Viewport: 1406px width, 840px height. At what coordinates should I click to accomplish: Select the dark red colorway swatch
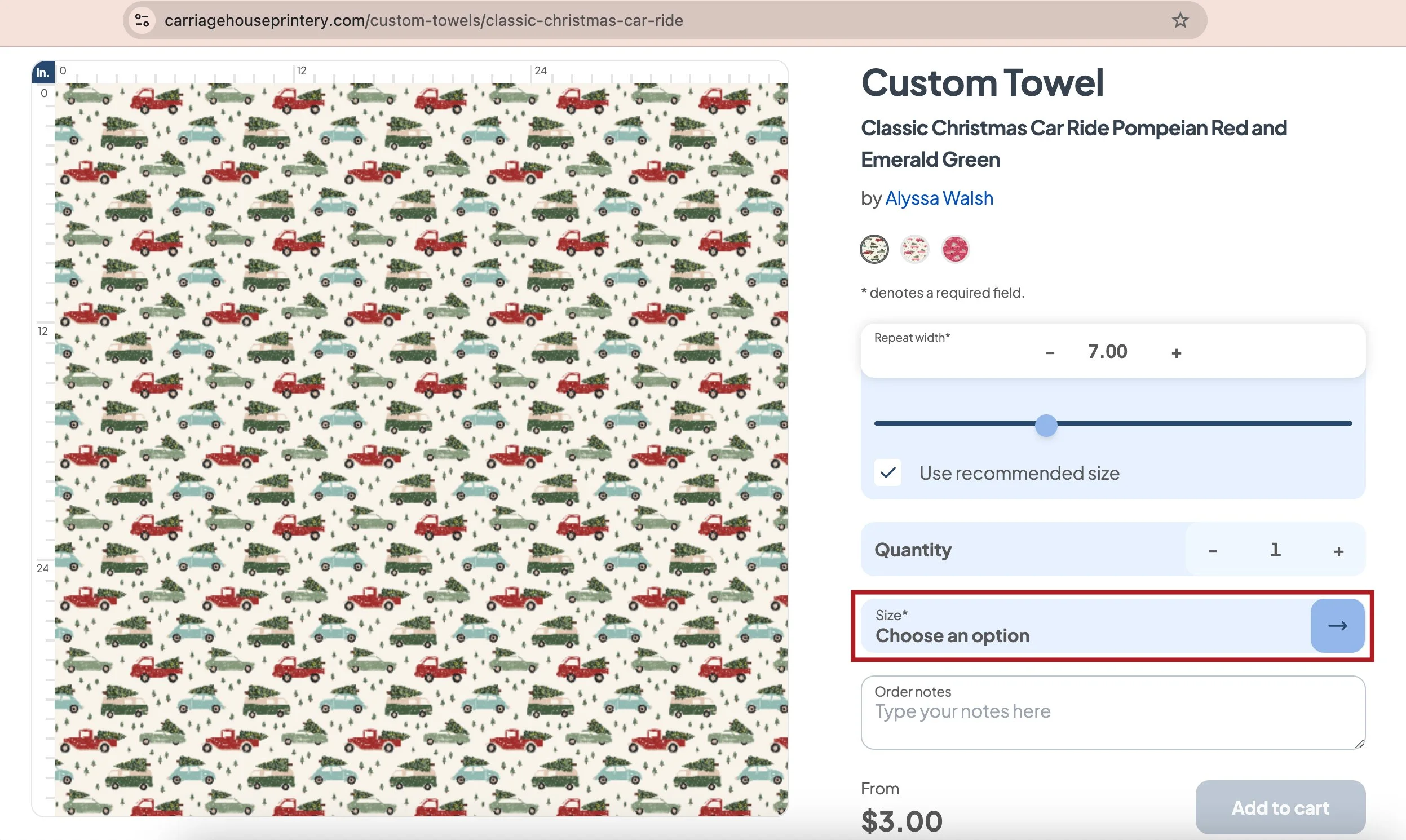tap(955, 249)
